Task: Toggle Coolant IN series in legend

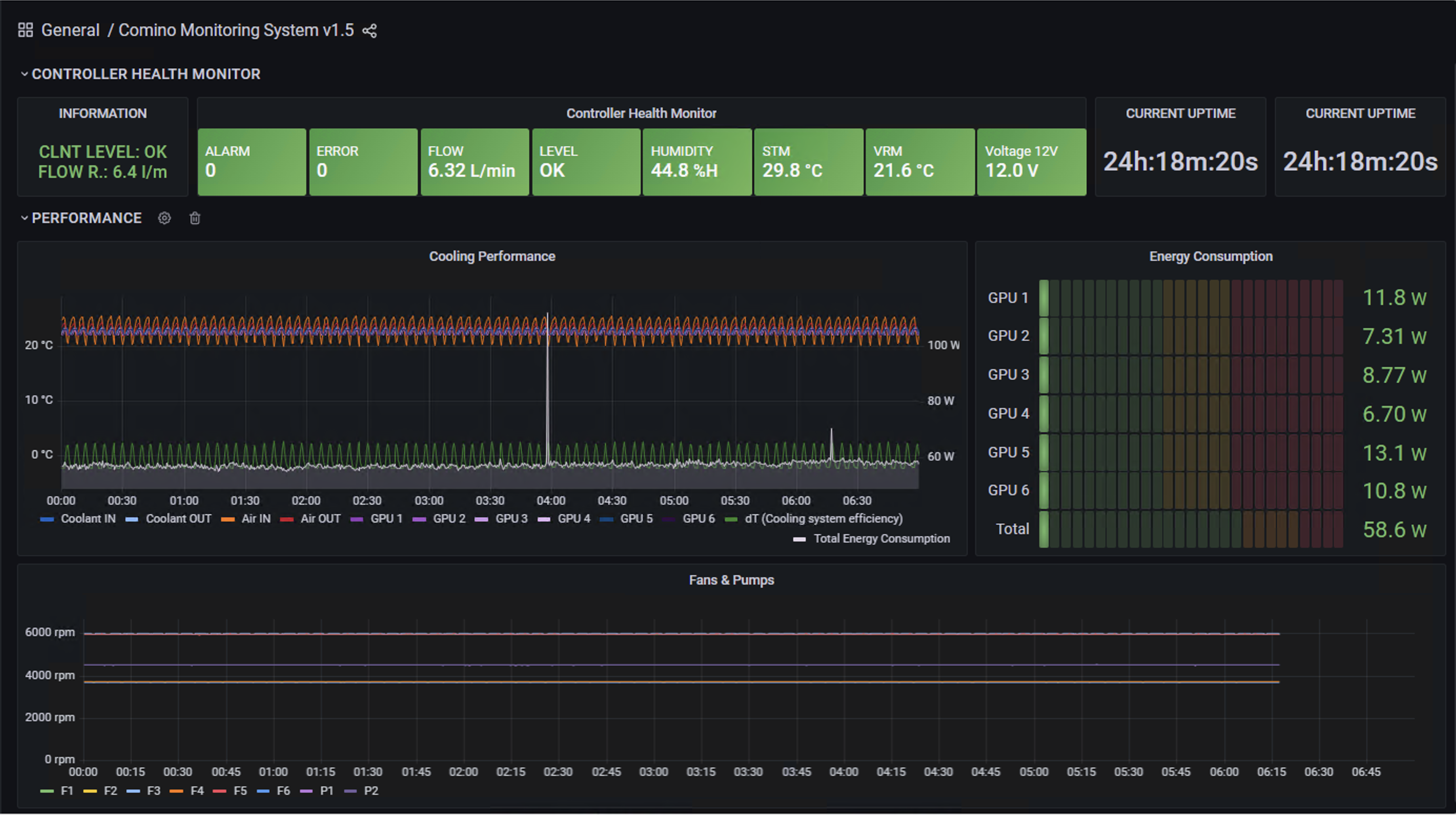Action: point(88,519)
